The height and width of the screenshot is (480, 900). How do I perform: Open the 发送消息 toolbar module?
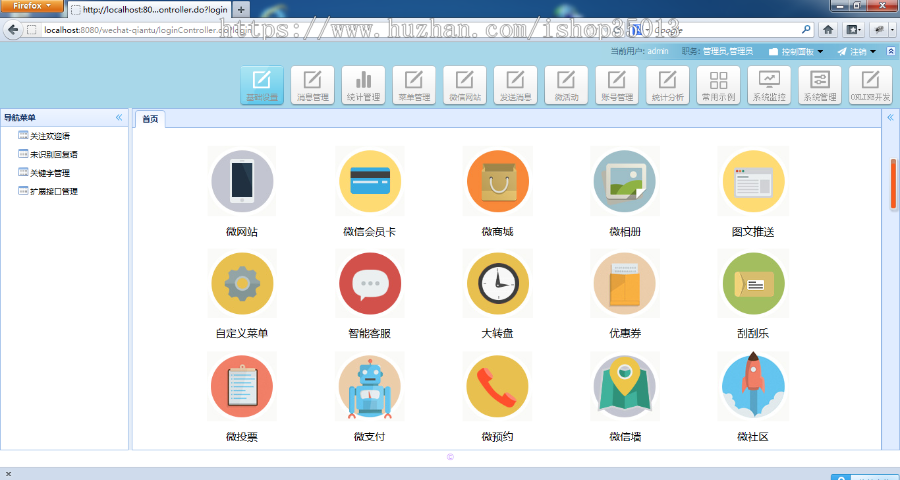pos(515,85)
